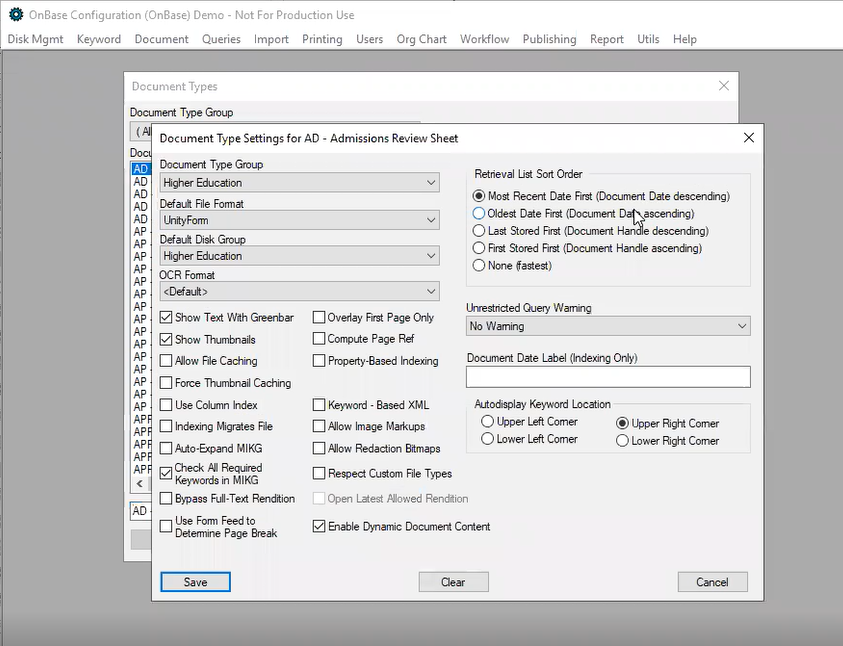Toggle off Show Thumbnails
This screenshot has height=646, width=843.
coord(166,339)
